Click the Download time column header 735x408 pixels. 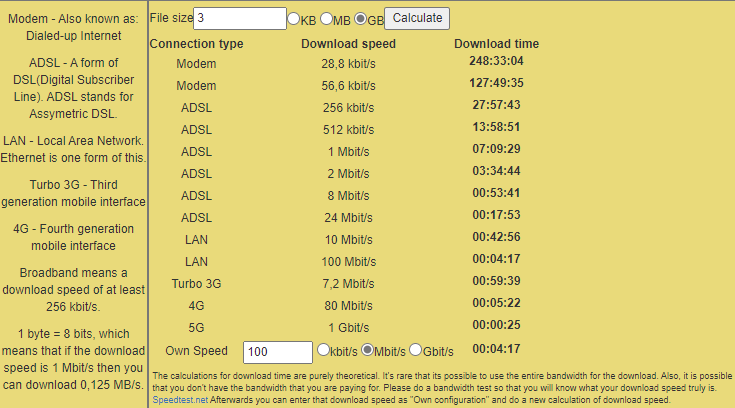click(496, 44)
